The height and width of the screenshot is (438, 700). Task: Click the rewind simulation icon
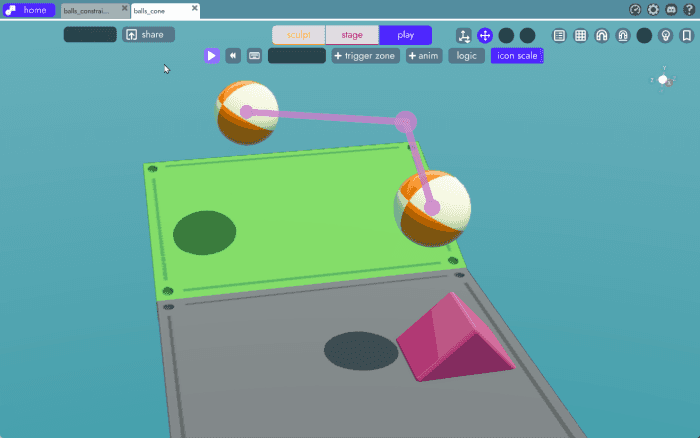[x=233, y=56]
